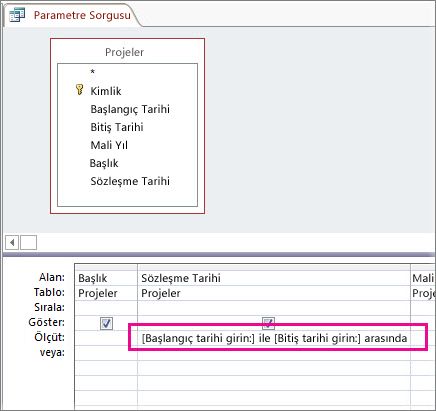
Task: Click the Başlık cell in Alan row
Action: click(x=106, y=278)
